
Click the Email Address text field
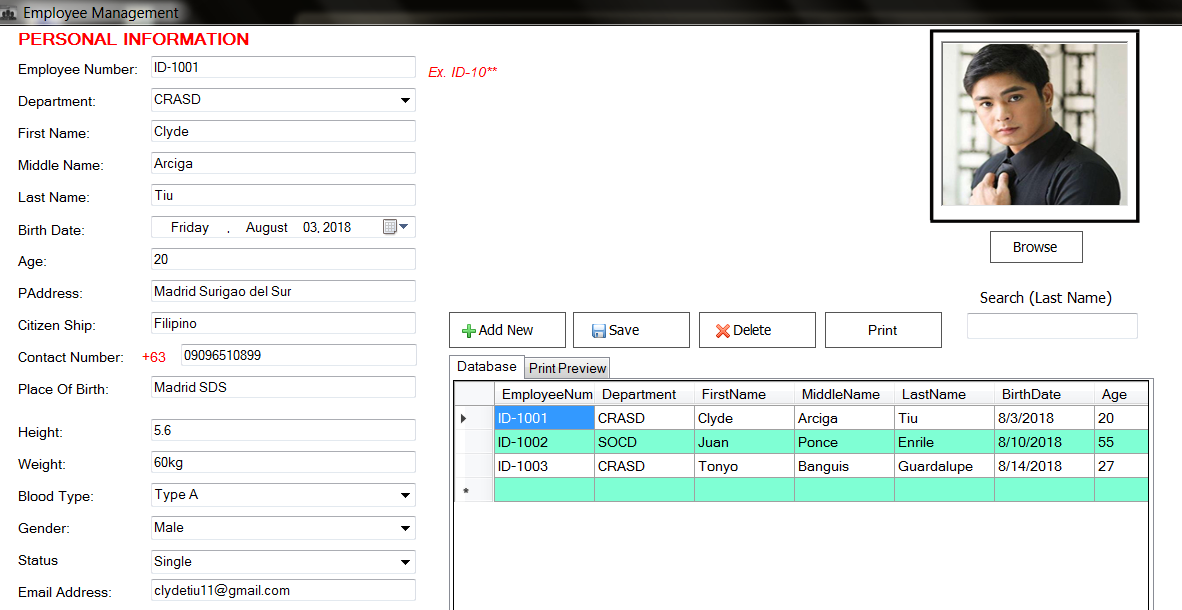coord(283,590)
